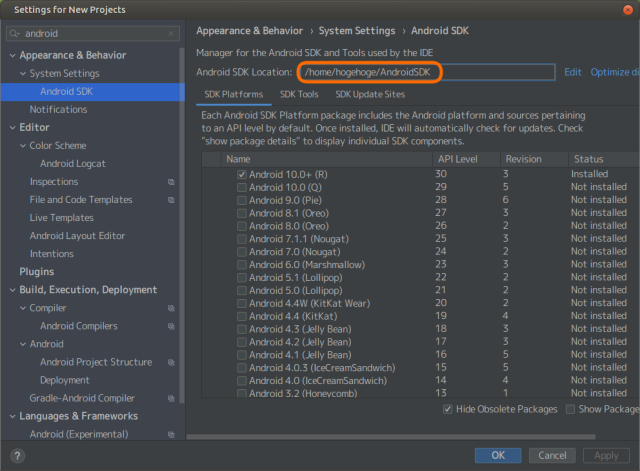Viewport: 640px width, 471px height.
Task: Click the help question mark icon
Action: [x=15, y=455]
